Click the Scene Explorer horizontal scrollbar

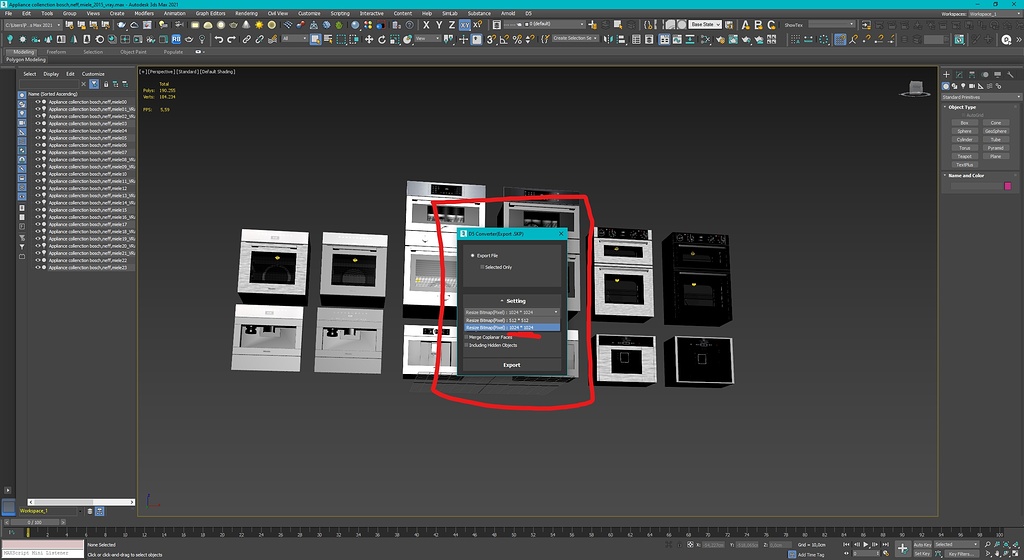(82, 502)
